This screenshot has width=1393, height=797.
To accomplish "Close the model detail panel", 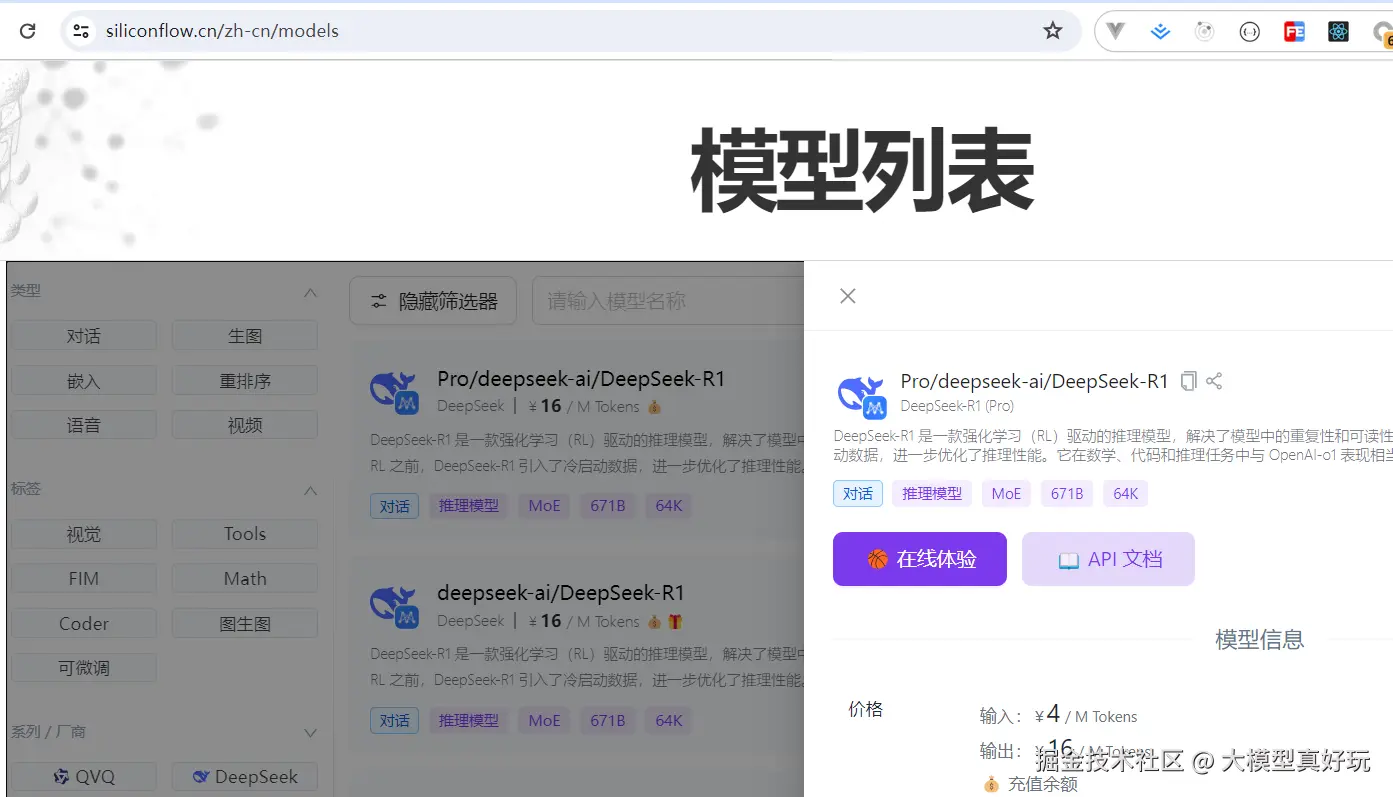I will pos(848,296).
